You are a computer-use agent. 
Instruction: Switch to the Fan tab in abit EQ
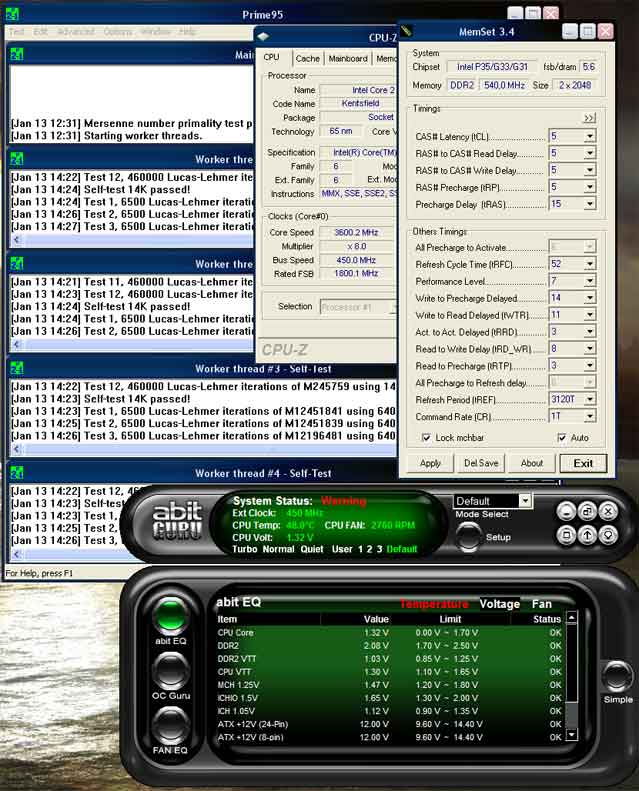(542, 604)
